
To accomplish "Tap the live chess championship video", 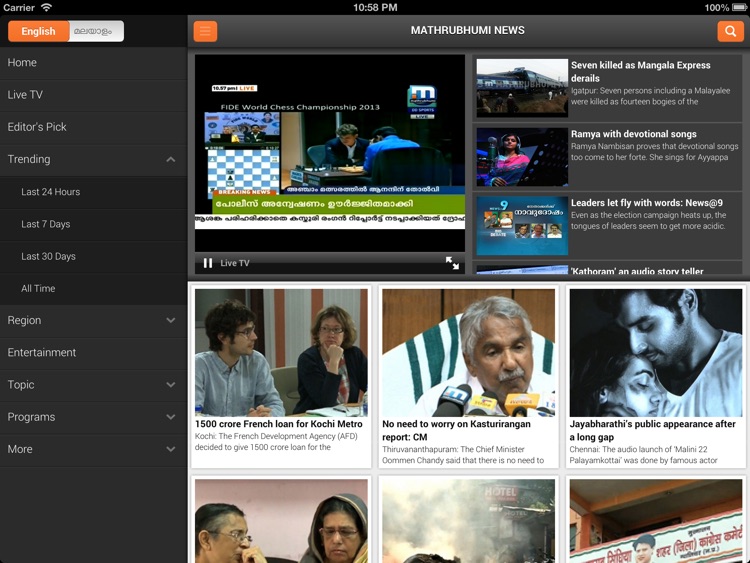I will tap(330, 153).
